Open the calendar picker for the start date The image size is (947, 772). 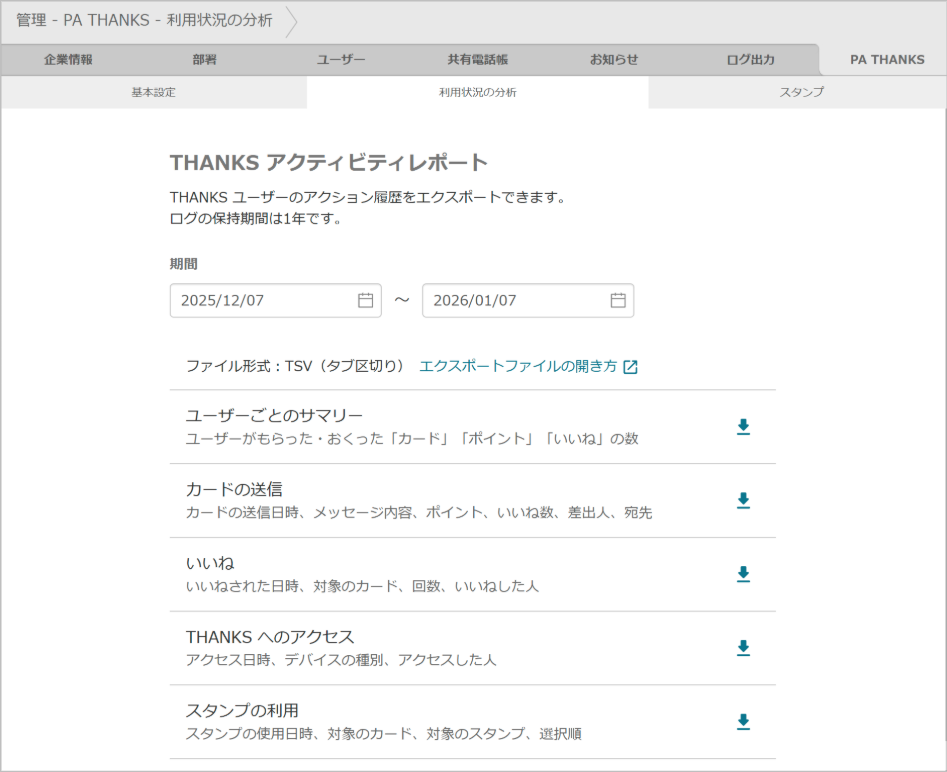[x=367, y=300]
